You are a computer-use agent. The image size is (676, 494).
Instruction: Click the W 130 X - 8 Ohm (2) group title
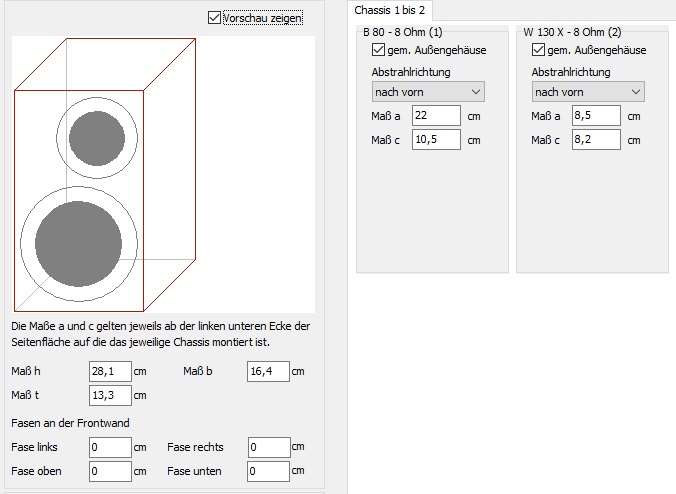tap(572, 32)
